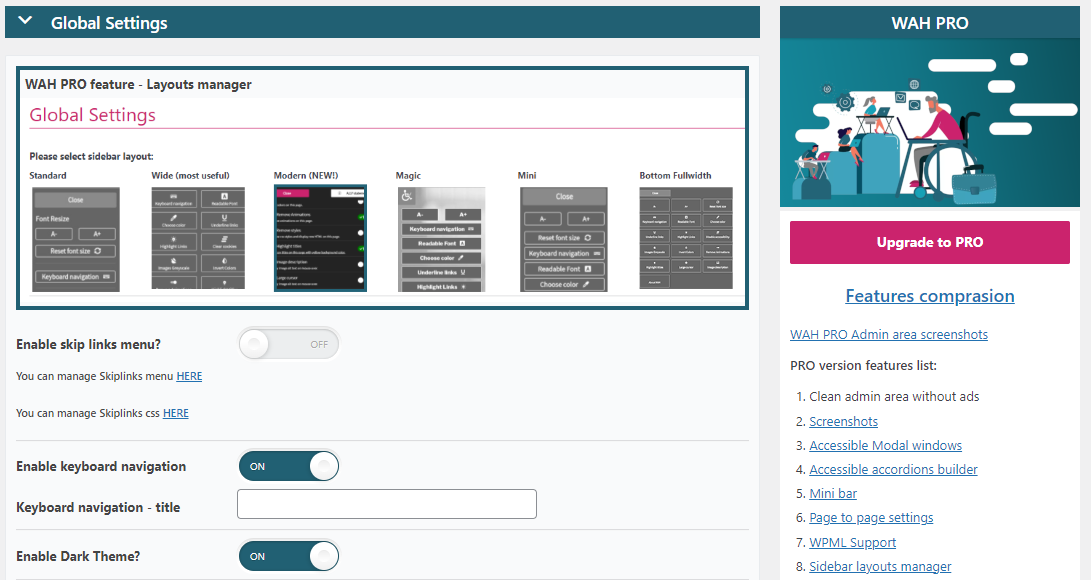Viewport: 1091px width, 580px height.
Task: Click the Keyboard navigation title input field
Action: [x=387, y=504]
